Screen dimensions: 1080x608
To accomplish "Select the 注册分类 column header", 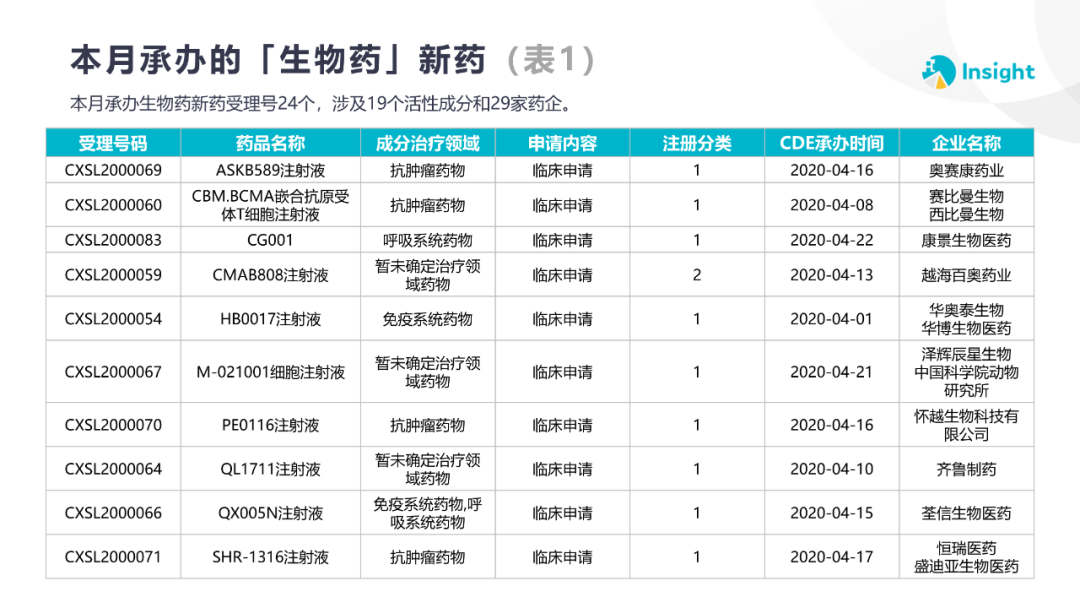I will coord(697,143).
